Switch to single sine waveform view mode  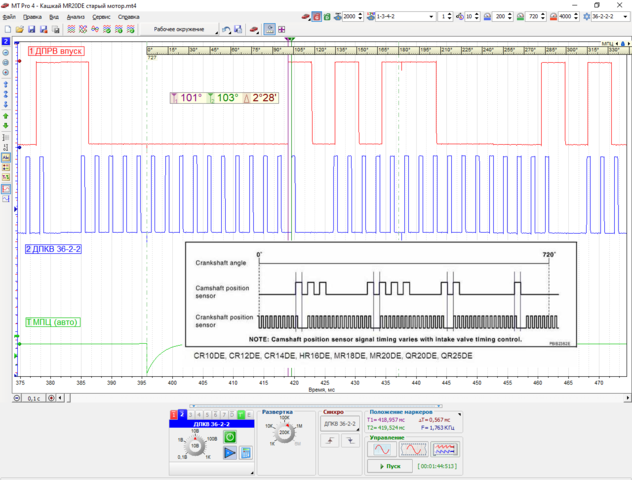pyautogui.click(x=383, y=450)
